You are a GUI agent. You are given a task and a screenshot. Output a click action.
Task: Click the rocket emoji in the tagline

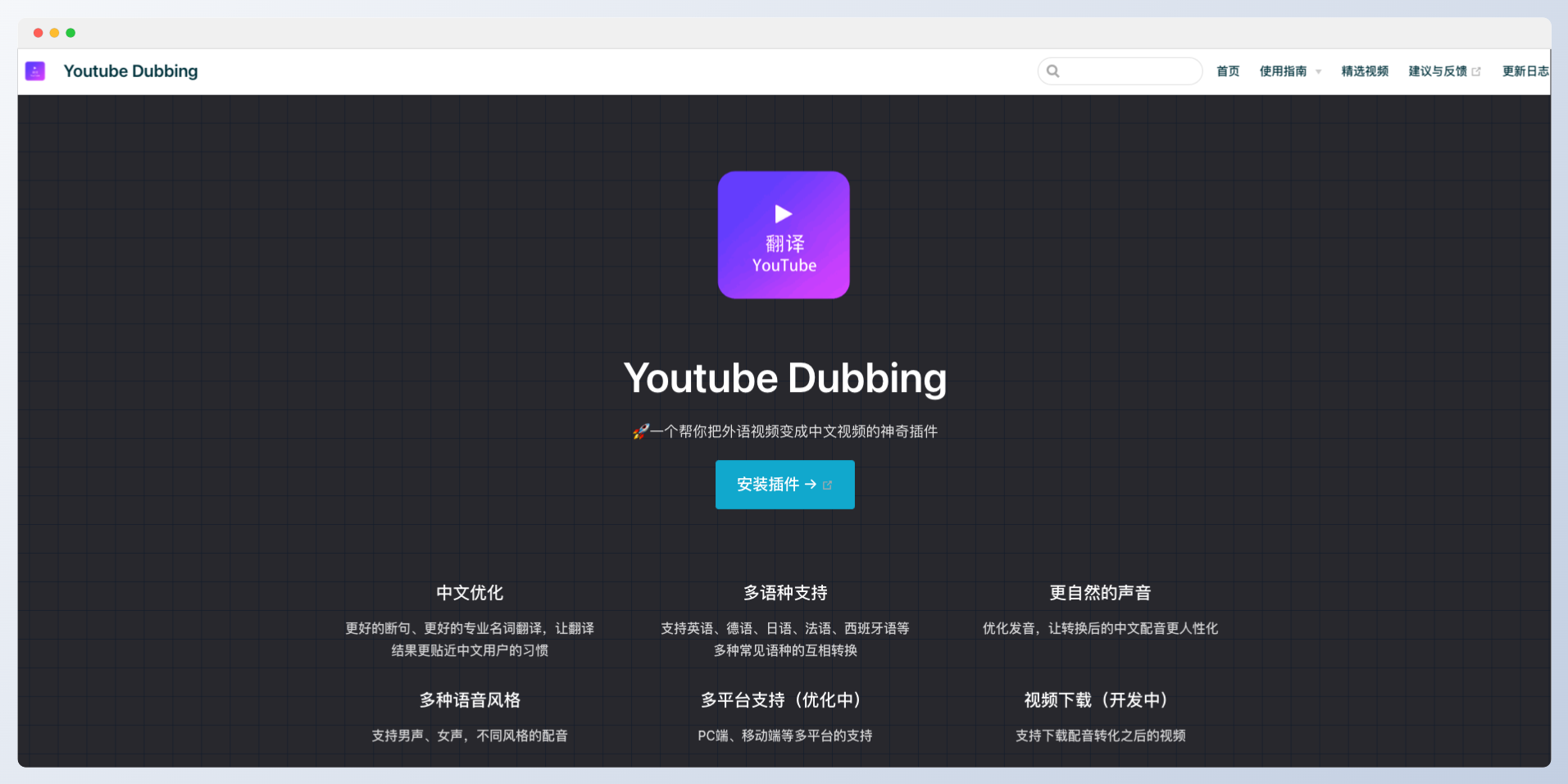640,431
